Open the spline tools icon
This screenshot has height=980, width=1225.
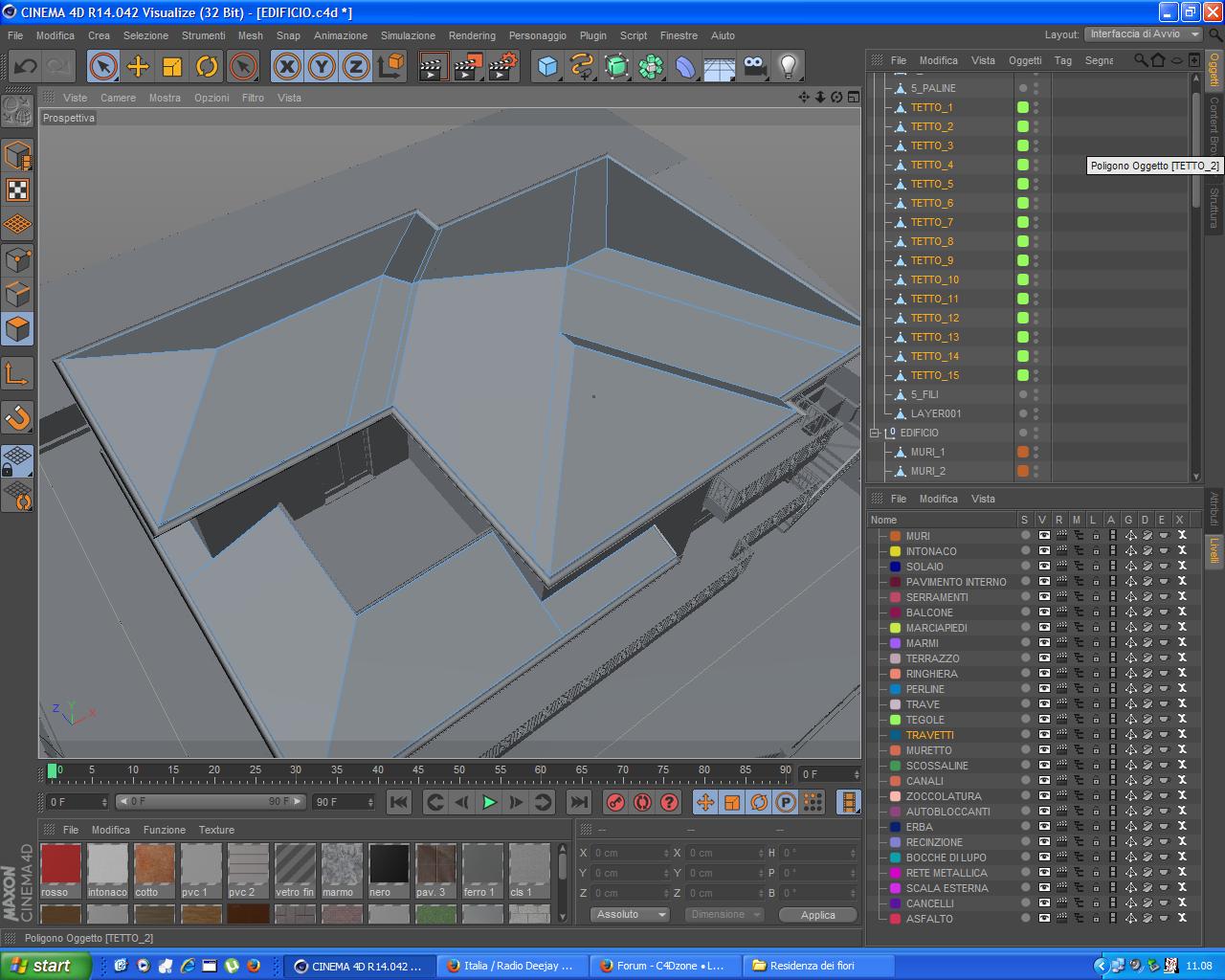coord(582,66)
